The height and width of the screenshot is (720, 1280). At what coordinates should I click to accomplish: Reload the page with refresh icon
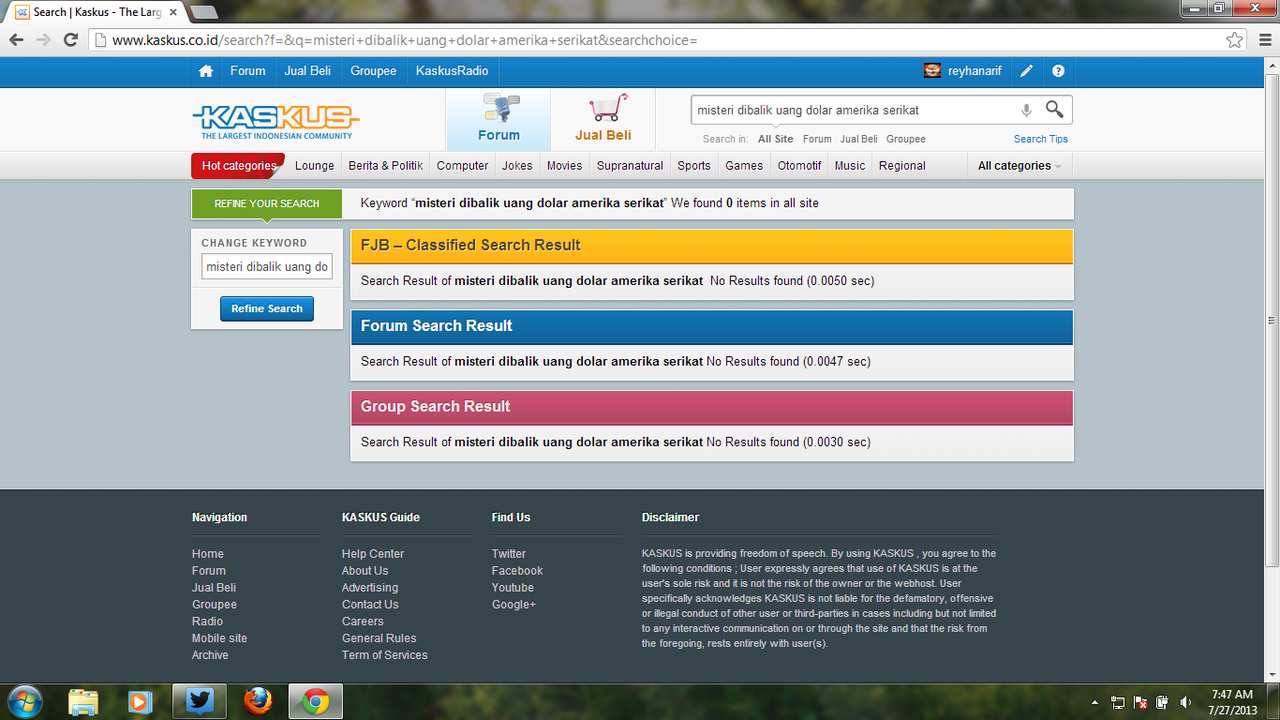point(71,40)
